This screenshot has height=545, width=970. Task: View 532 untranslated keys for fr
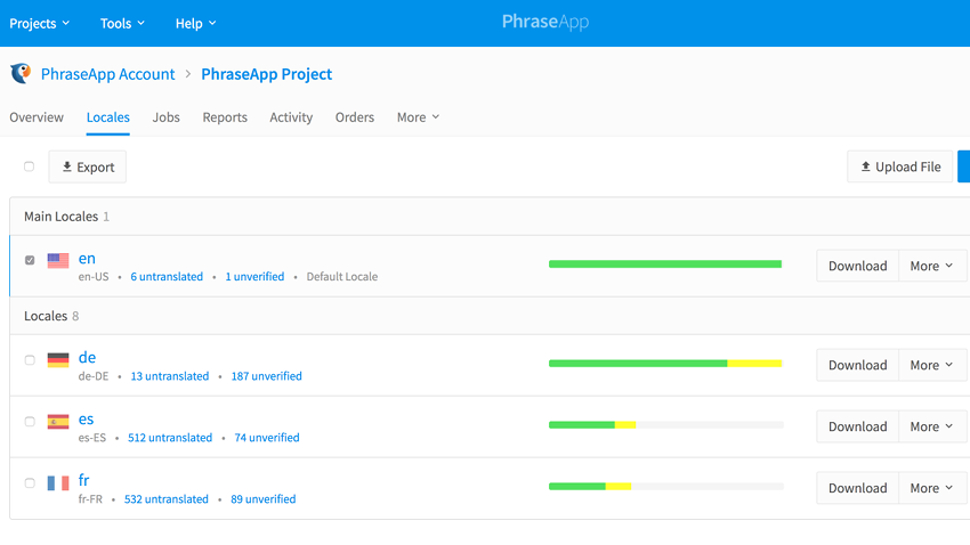tap(166, 499)
